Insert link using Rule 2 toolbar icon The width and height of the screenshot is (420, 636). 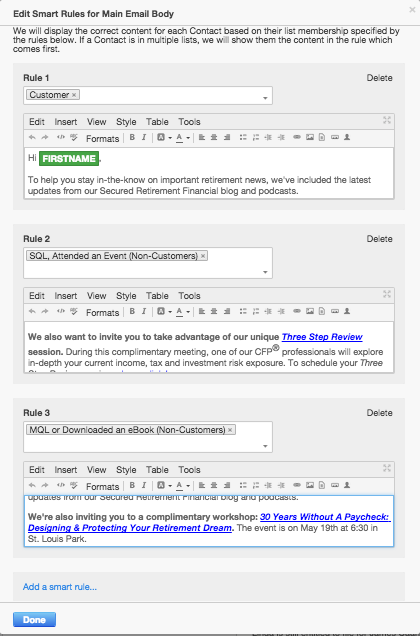pos(297,312)
